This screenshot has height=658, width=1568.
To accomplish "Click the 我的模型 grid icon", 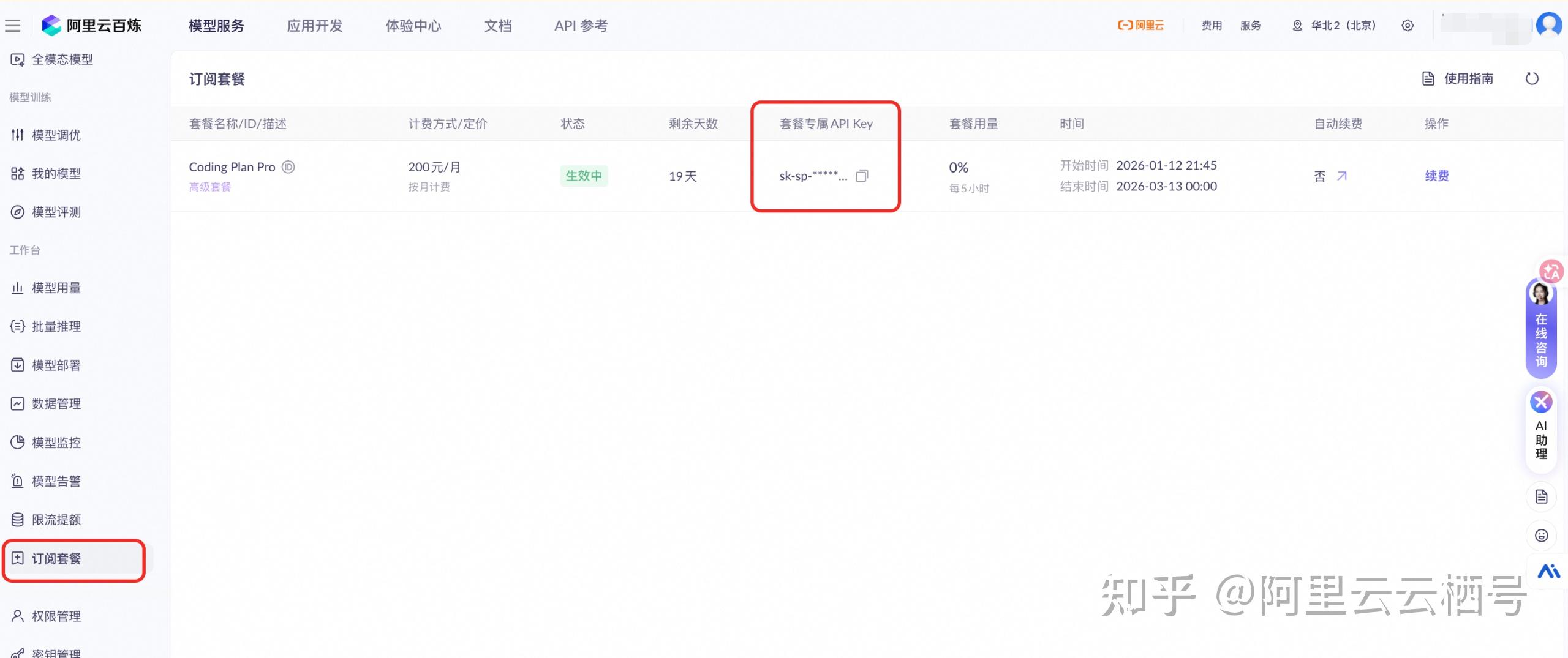I will (18, 173).
